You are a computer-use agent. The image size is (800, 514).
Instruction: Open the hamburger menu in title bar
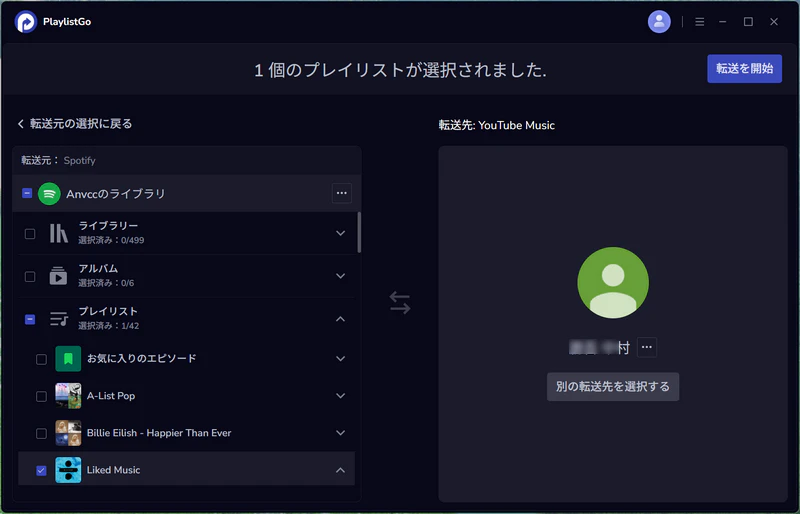tap(699, 22)
